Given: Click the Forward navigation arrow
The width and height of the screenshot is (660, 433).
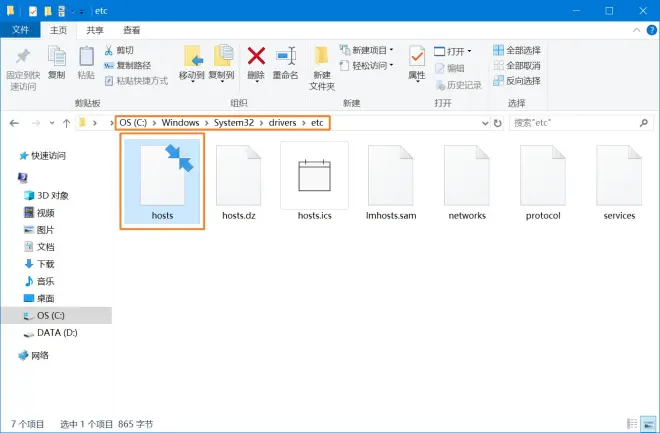Looking at the screenshot, I should point(36,123).
